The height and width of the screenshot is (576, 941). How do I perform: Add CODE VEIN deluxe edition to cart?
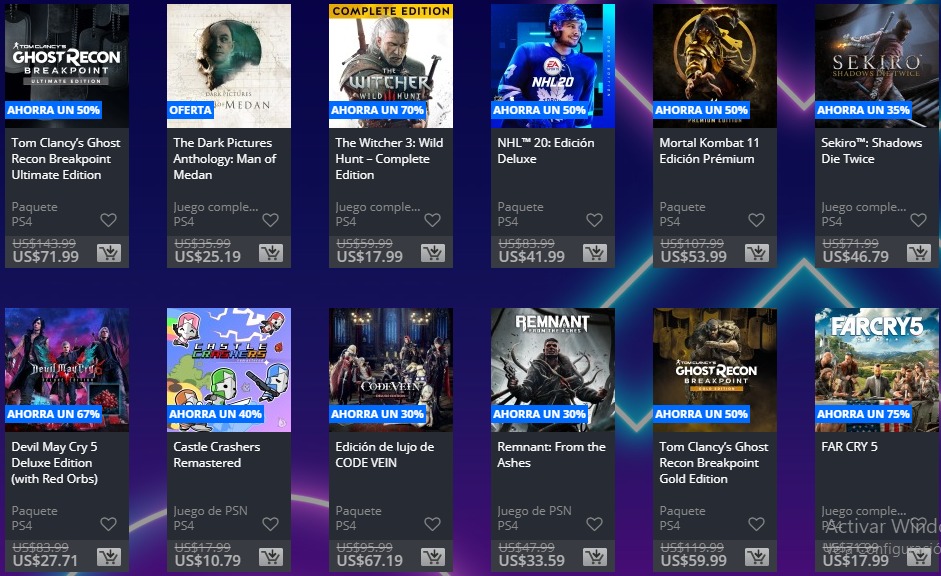coord(433,557)
